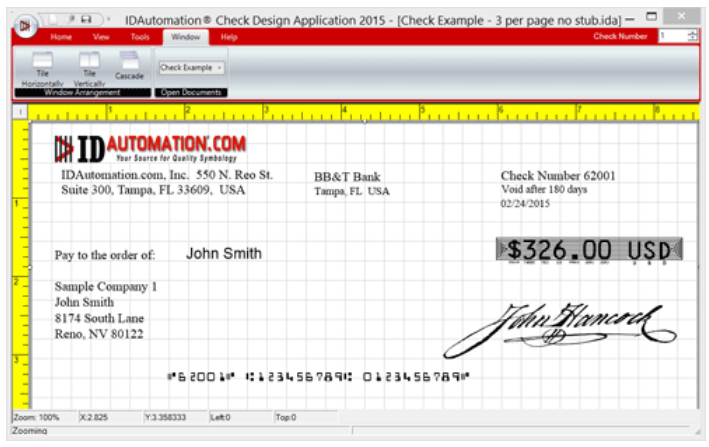709x447 pixels.
Task: Expand the quick access toolbar customize arrow
Action: 109,19
